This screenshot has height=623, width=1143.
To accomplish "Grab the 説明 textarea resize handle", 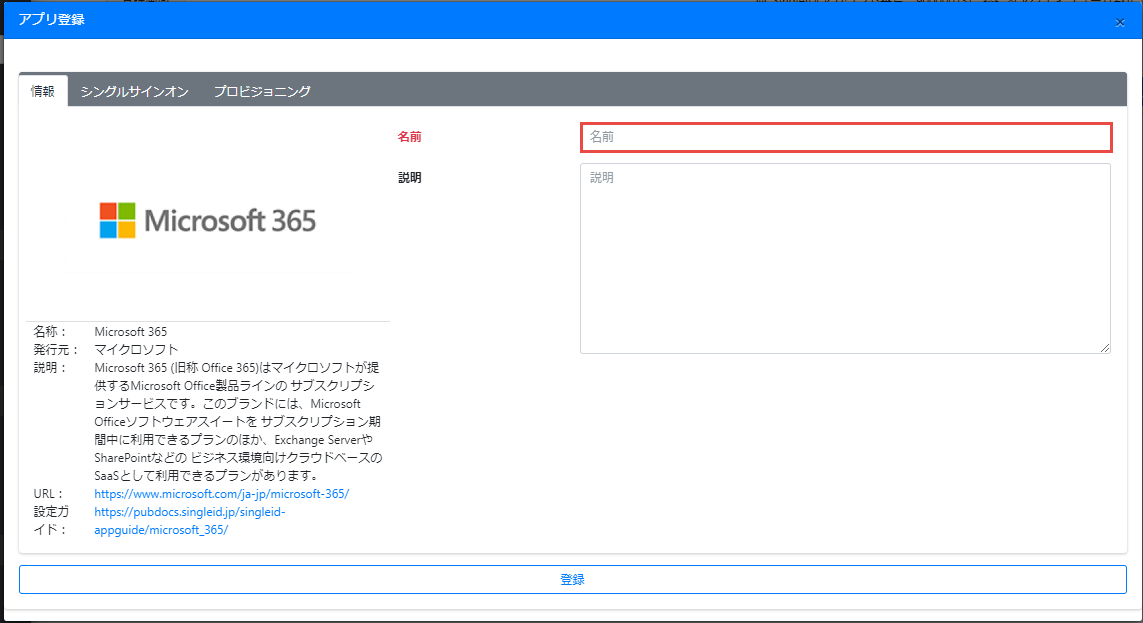I will point(1105,347).
